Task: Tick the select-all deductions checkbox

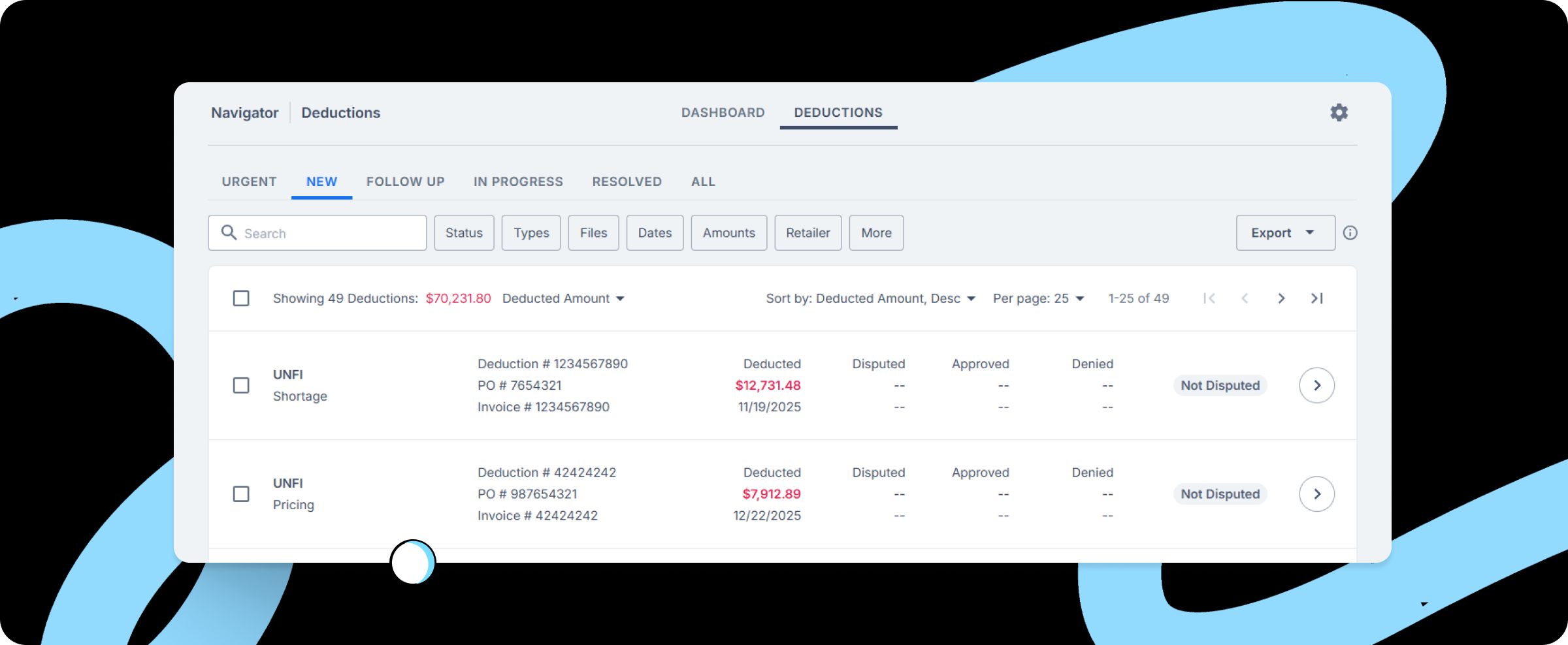Action: coord(241,298)
